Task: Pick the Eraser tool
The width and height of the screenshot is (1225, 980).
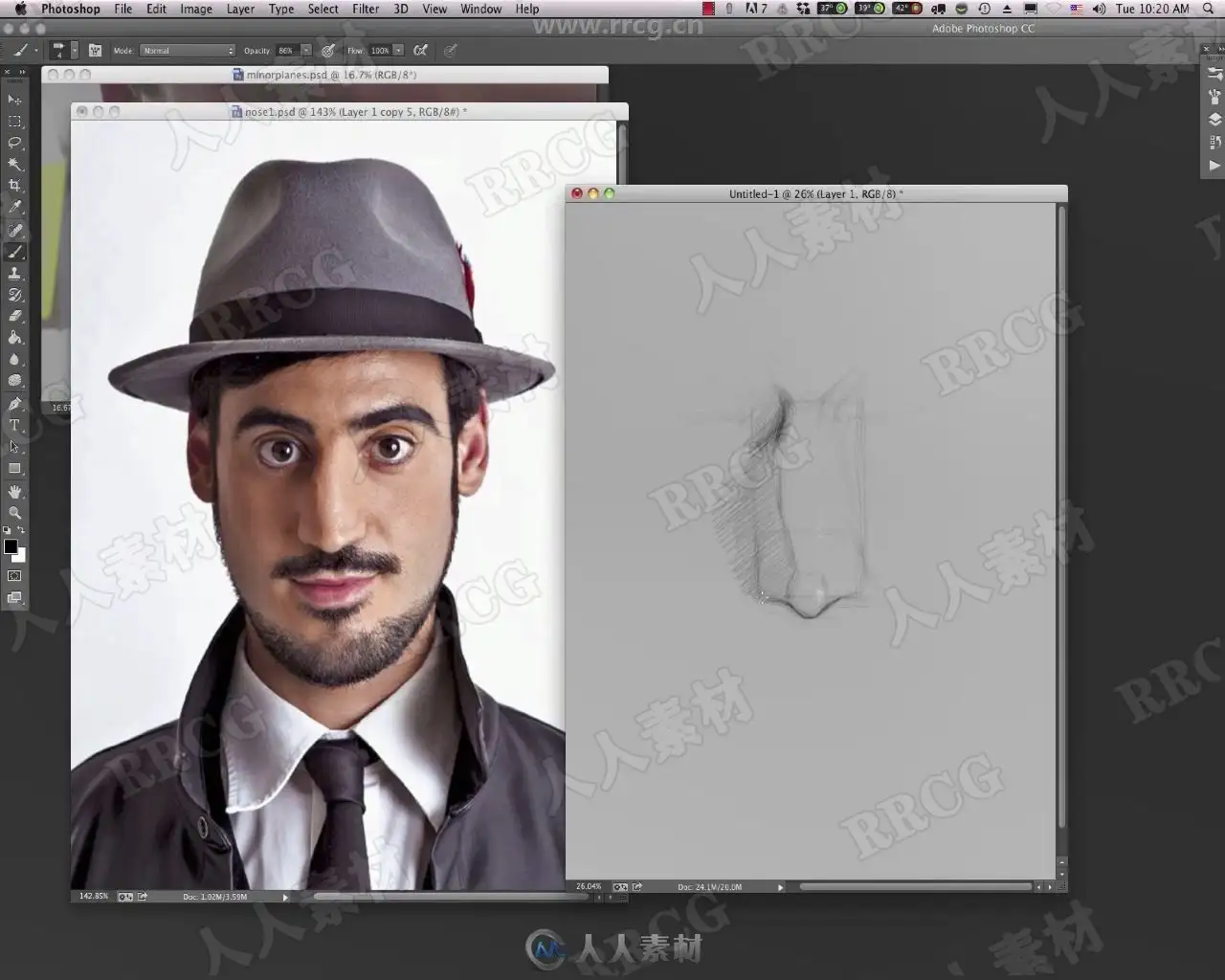Action: point(14,316)
